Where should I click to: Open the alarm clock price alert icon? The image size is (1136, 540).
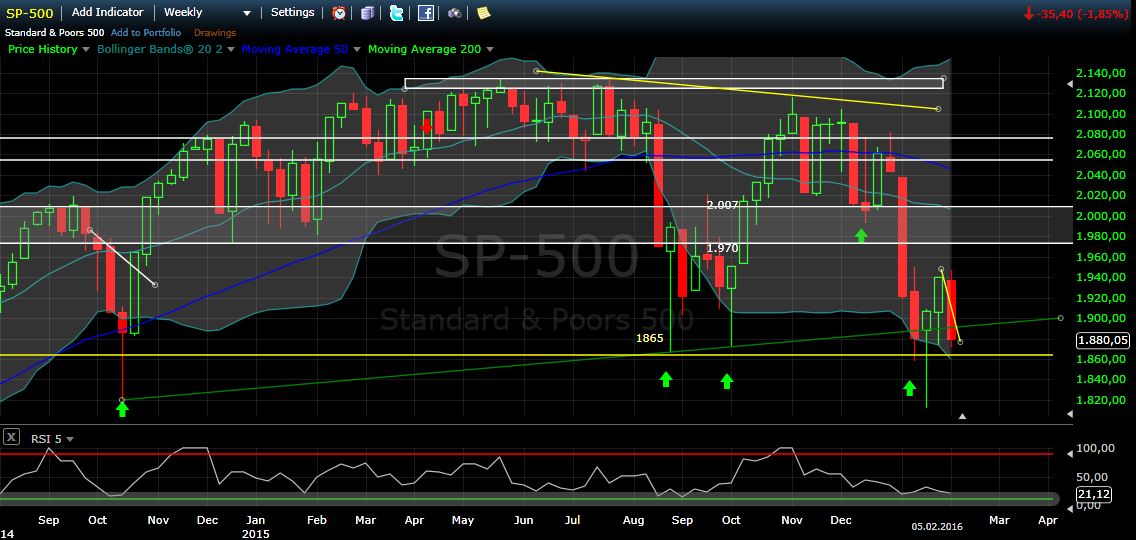tap(340, 13)
